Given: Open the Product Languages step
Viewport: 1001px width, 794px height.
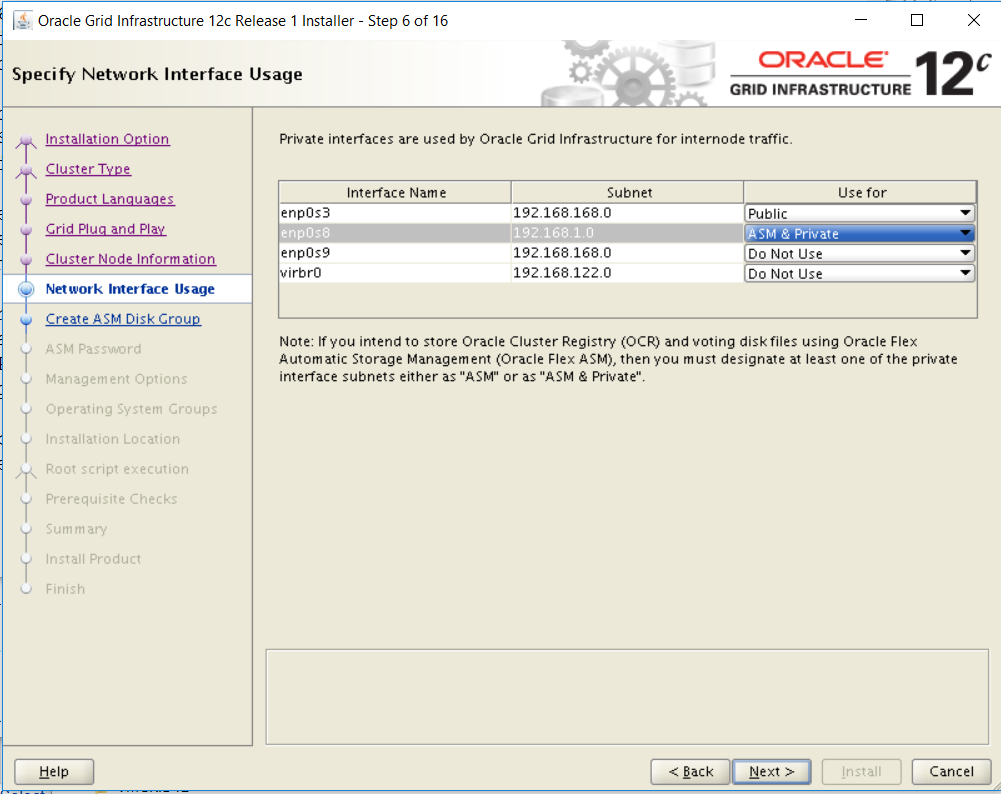Looking at the screenshot, I should point(110,199).
